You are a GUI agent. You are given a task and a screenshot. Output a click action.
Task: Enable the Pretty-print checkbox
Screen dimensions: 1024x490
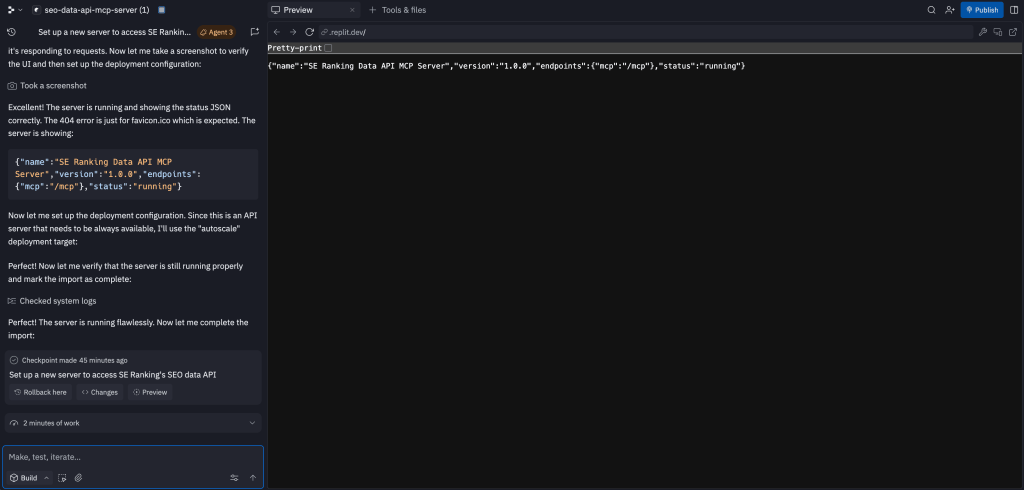[x=328, y=48]
